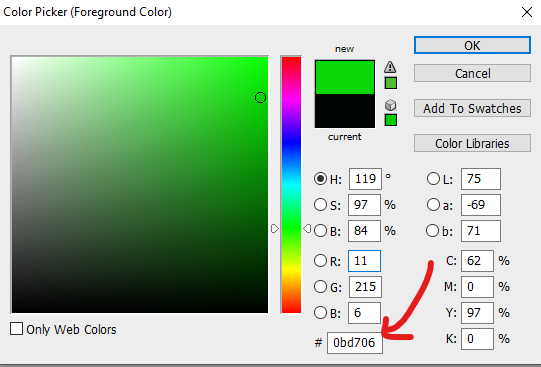The height and width of the screenshot is (367, 541).
Task: Click the not-web-safe cube icon
Action: click(390, 105)
